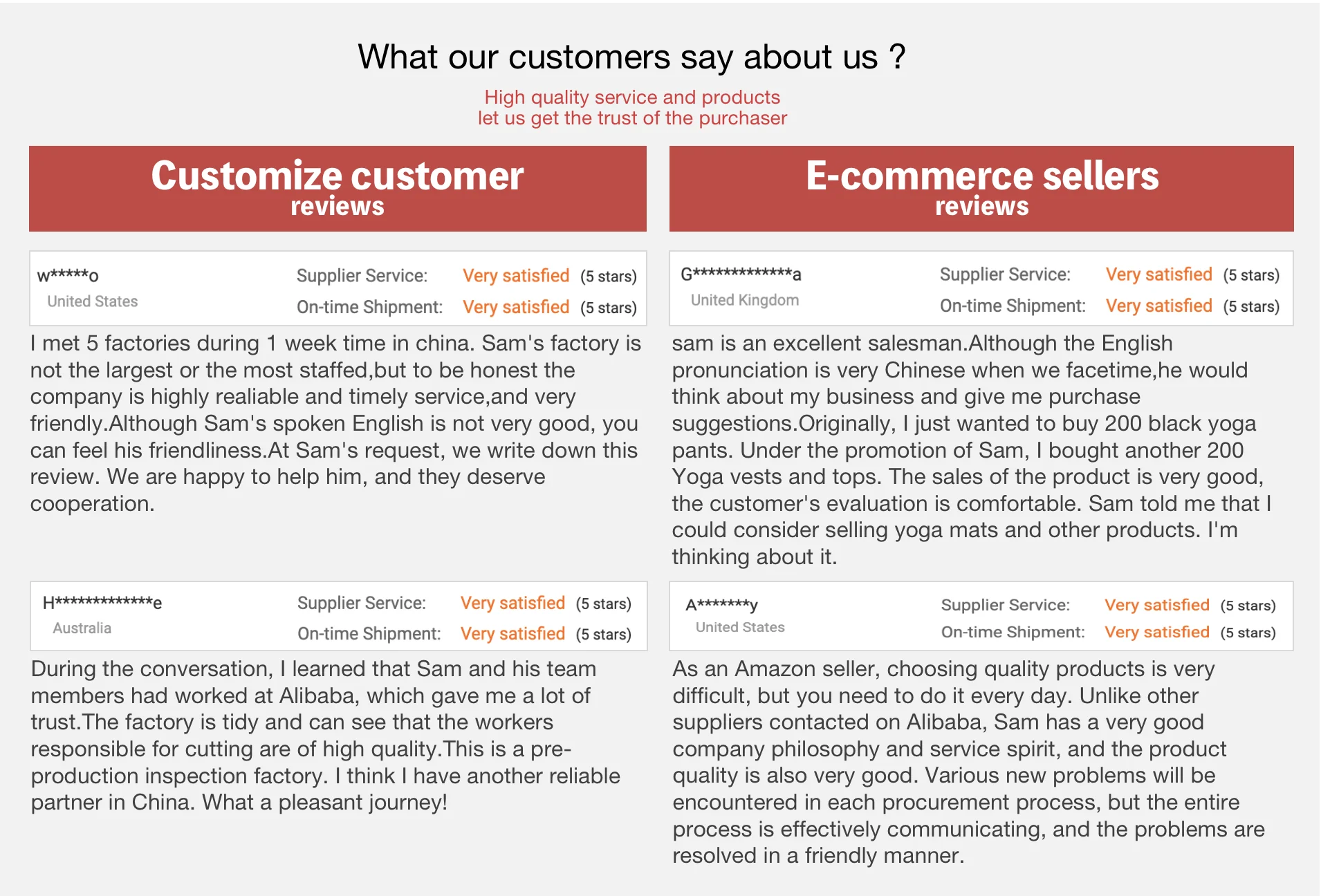The width and height of the screenshot is (1321, 896).
Task: Click the review starting "sam is an excellent salesman"
Action: point(972,449)
